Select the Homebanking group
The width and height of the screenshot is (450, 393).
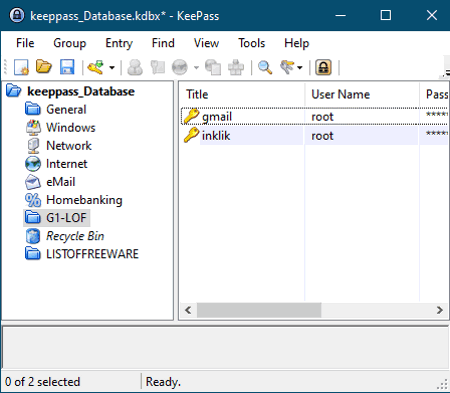(x=84, y=200)
